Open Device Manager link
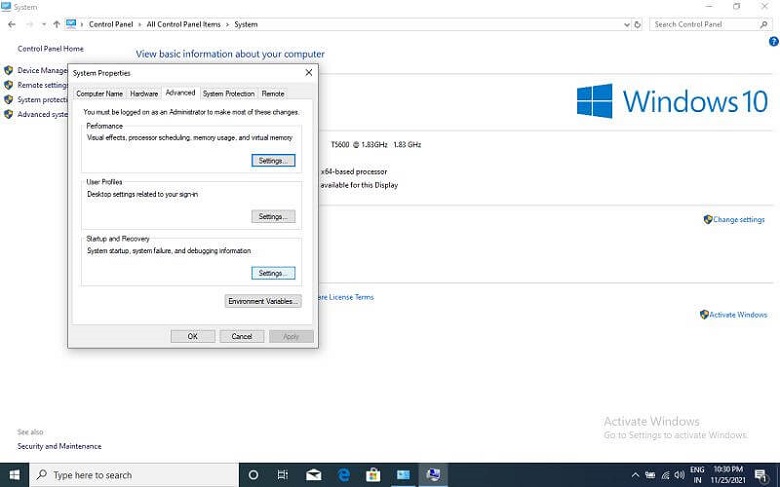780x487 pixels. pos(42,71)
